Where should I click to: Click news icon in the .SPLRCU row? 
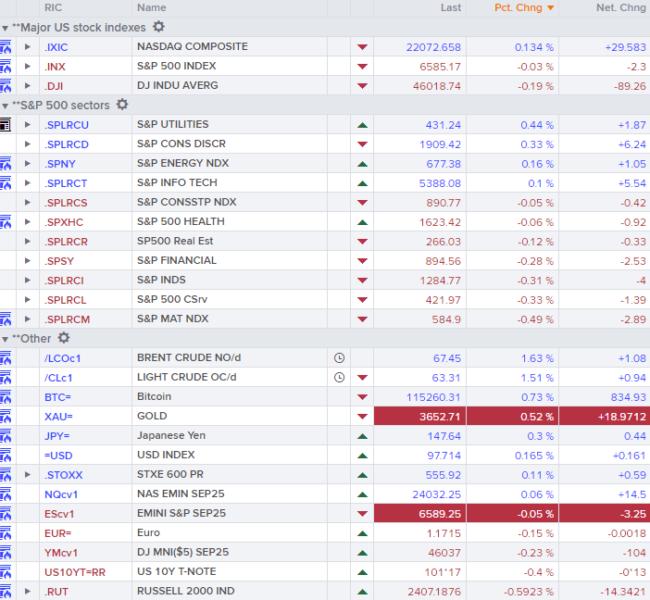tap(5, 125)
